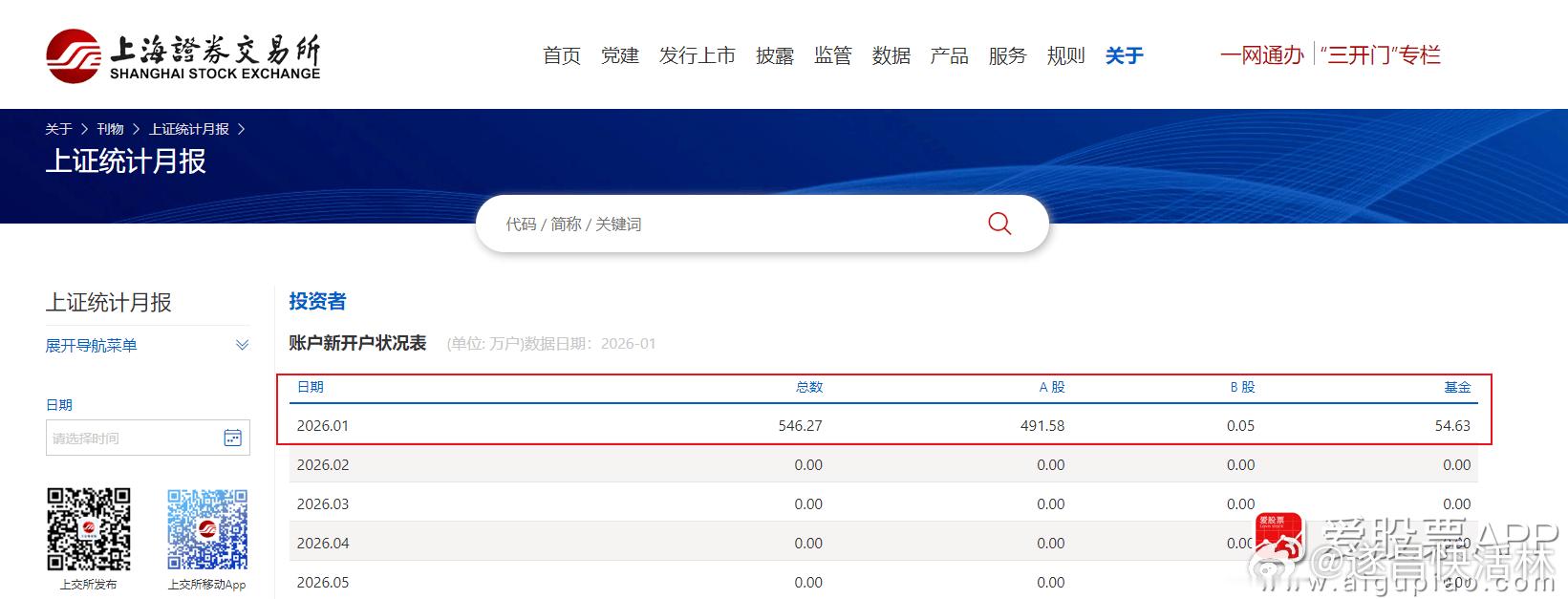The width and height of the screenshot is (1568, 599).
Task: Click the 账户新开户状况表 table title
Action: 357,342
